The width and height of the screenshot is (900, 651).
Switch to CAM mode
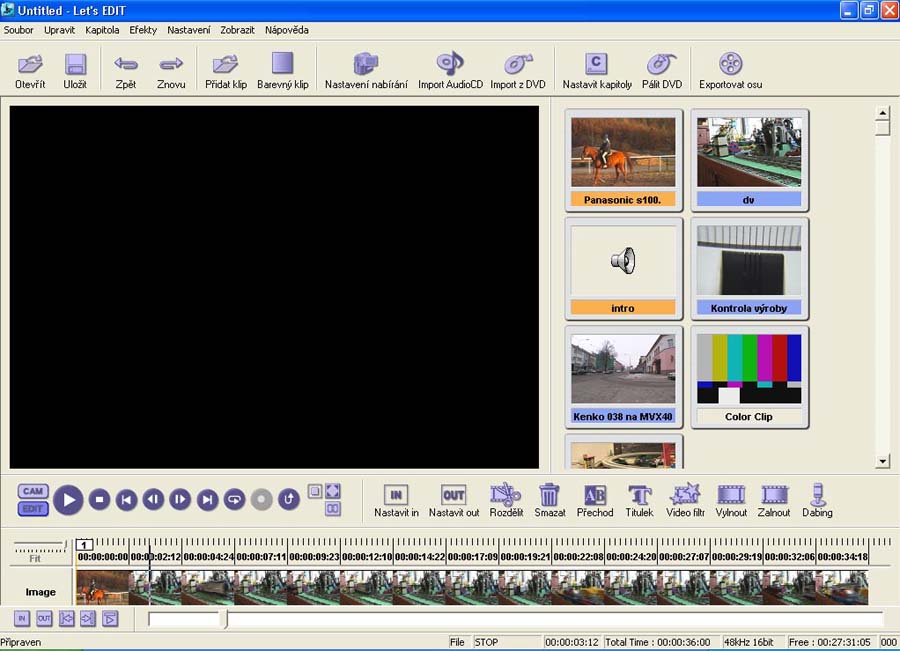coord(33,490)
